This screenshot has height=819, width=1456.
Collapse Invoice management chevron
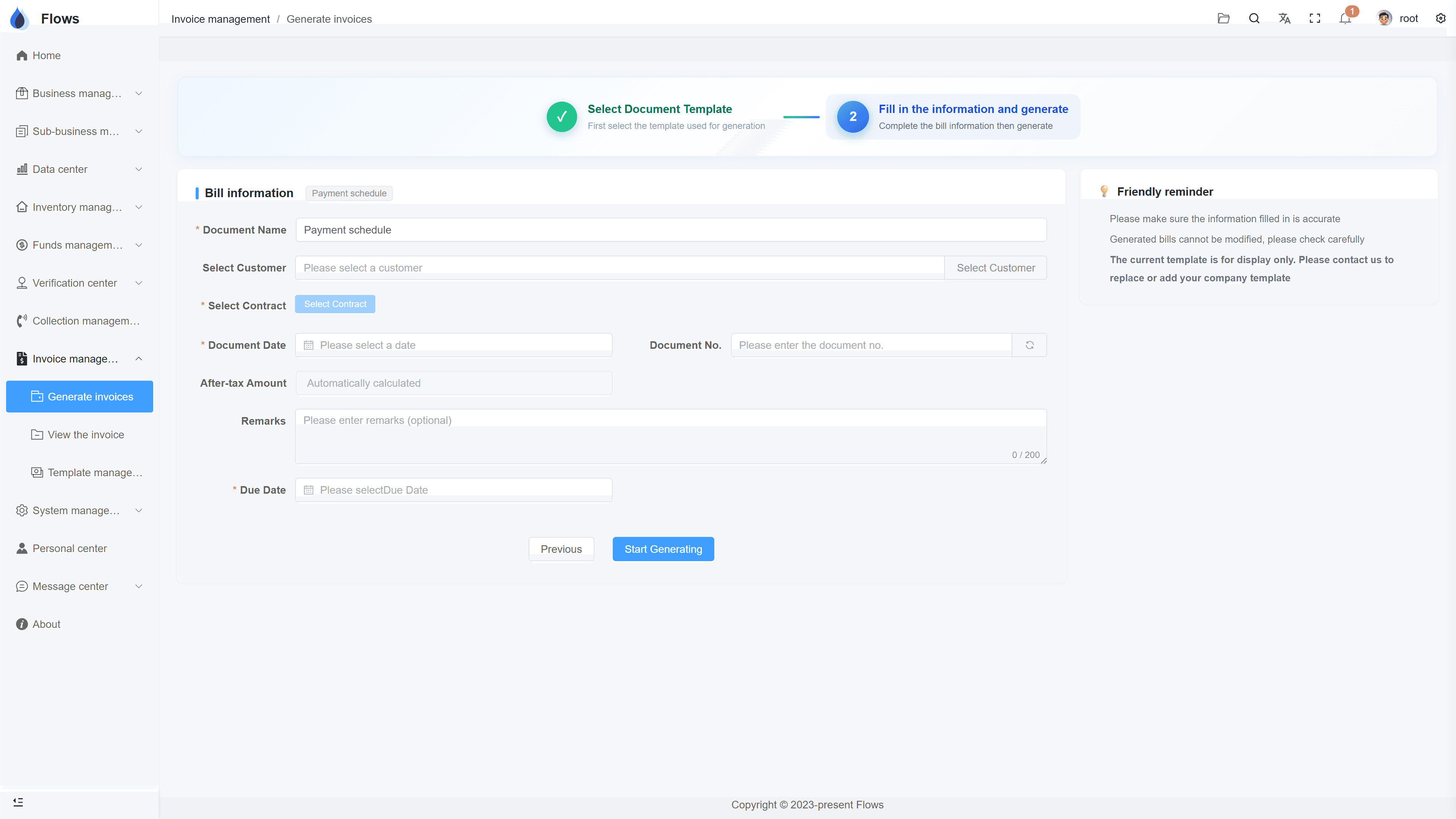(138, 358)
